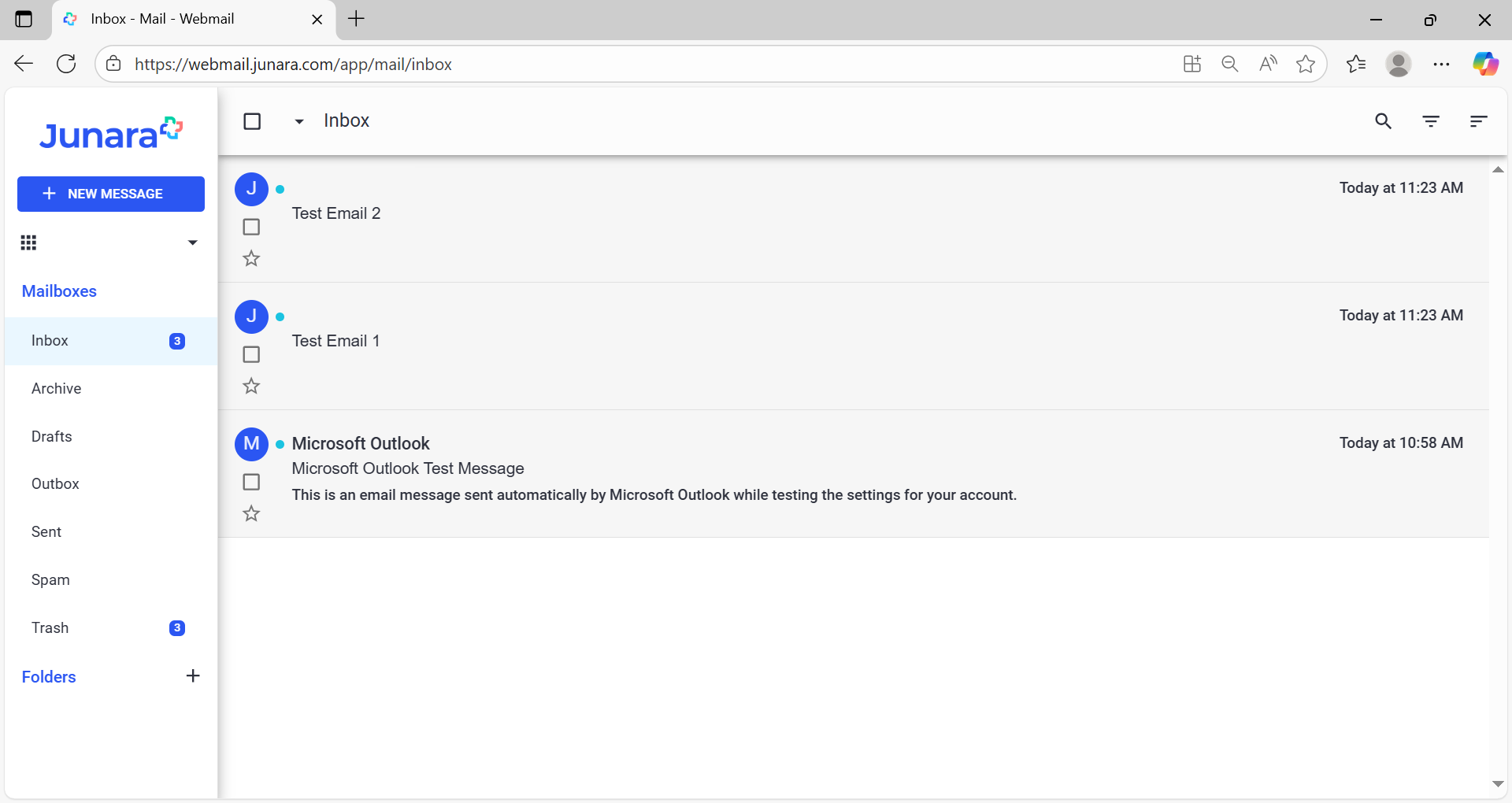
Task: Close the Inbox - Mail - Webmail tab
Action: (317, 20)
